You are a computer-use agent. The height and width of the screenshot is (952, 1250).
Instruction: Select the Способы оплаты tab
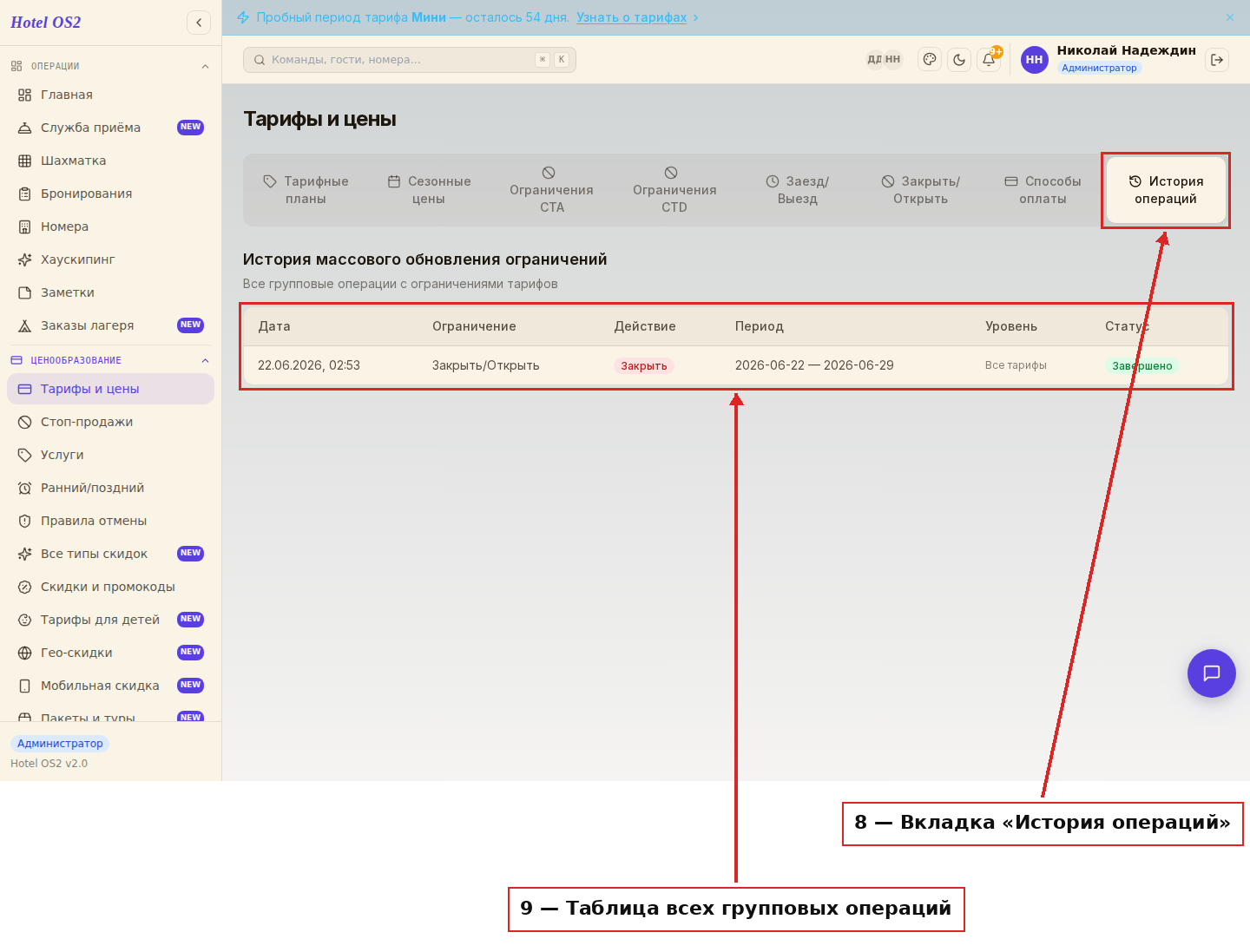point(1043,190)
